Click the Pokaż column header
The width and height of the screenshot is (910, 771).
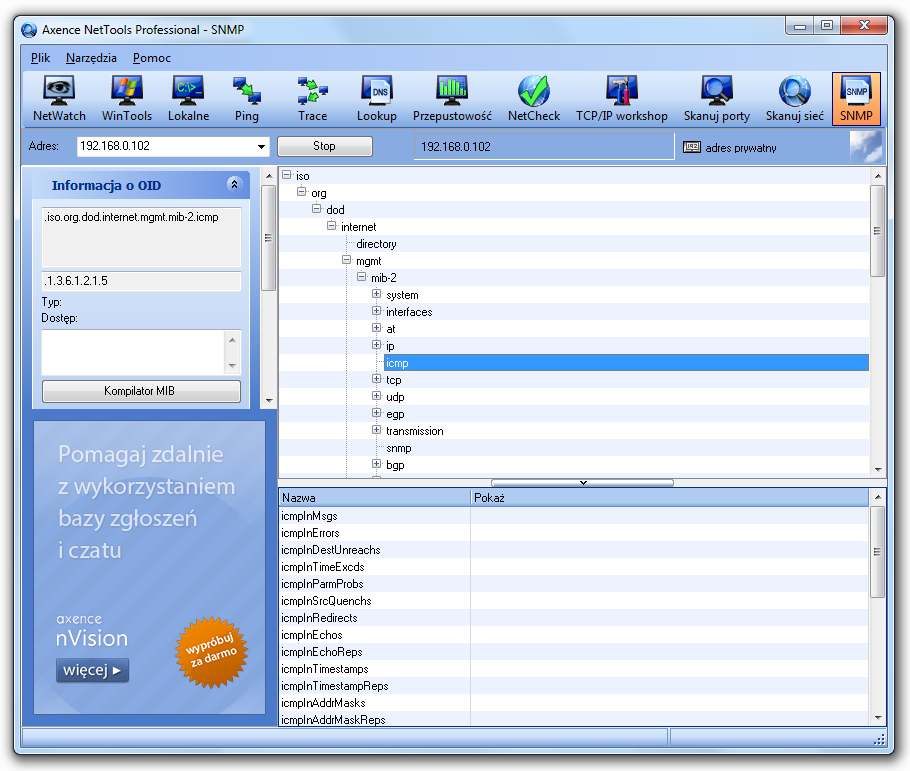coord(669,498)
